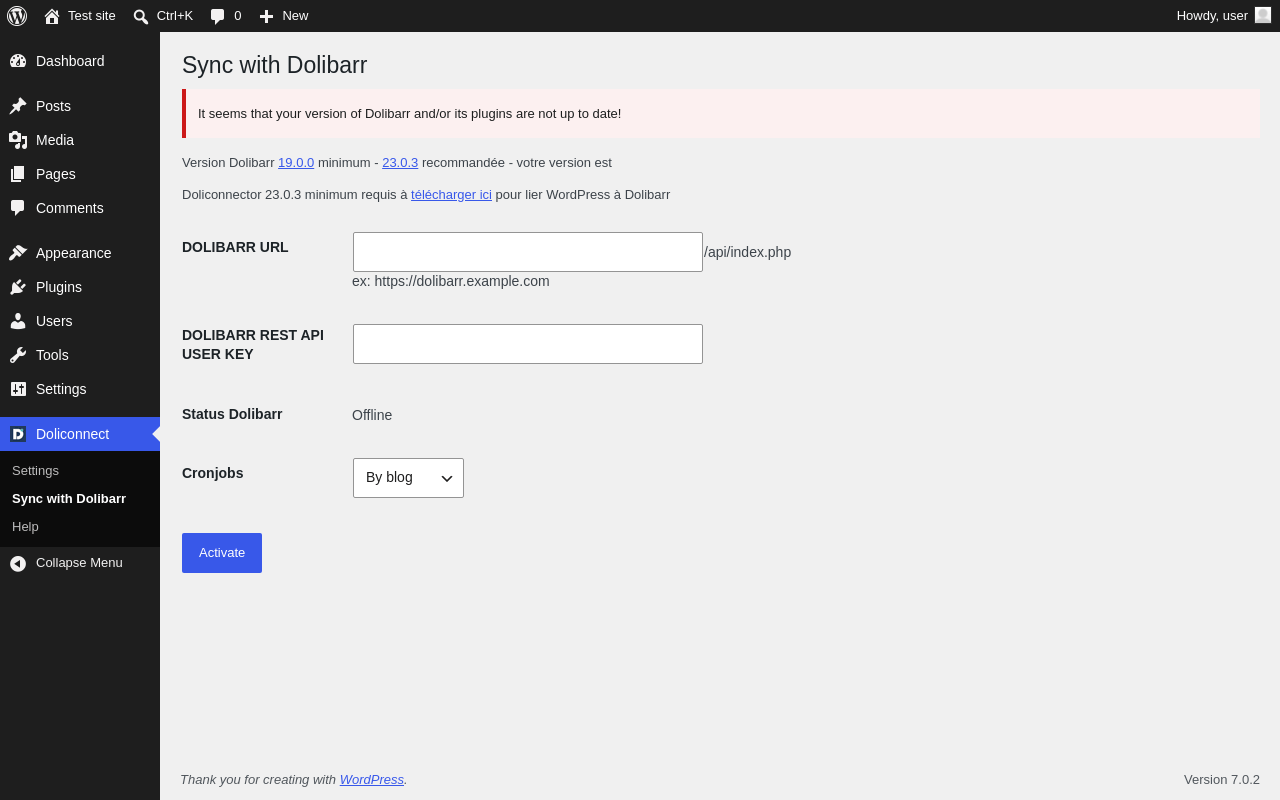The height and width of the screenshot is (800, 1280).
Task: Click the Collapse Menu arrow icon
Action: coord(18,563)
